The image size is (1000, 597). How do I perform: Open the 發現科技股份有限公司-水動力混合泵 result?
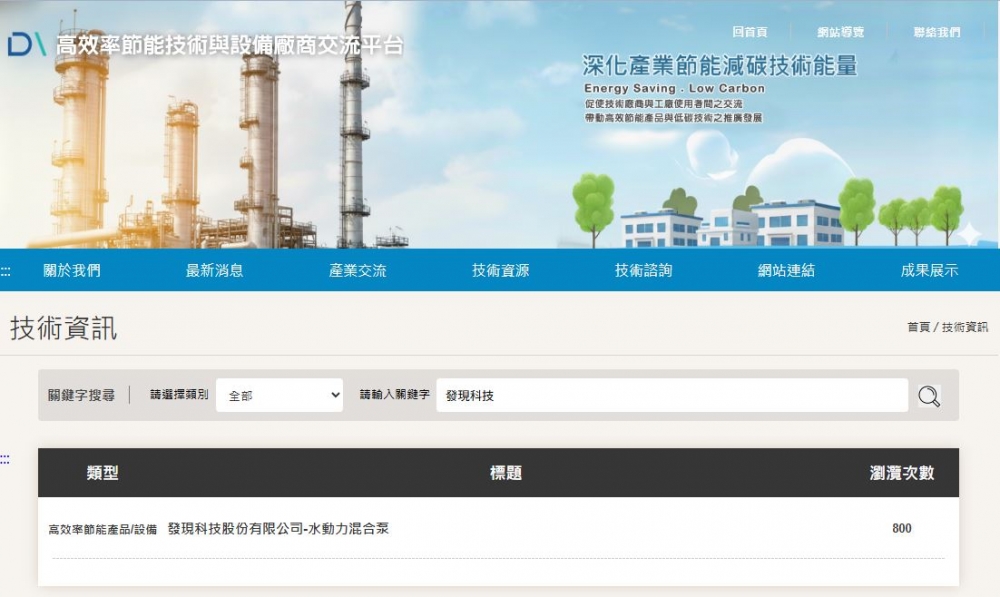tap(278, 528)
